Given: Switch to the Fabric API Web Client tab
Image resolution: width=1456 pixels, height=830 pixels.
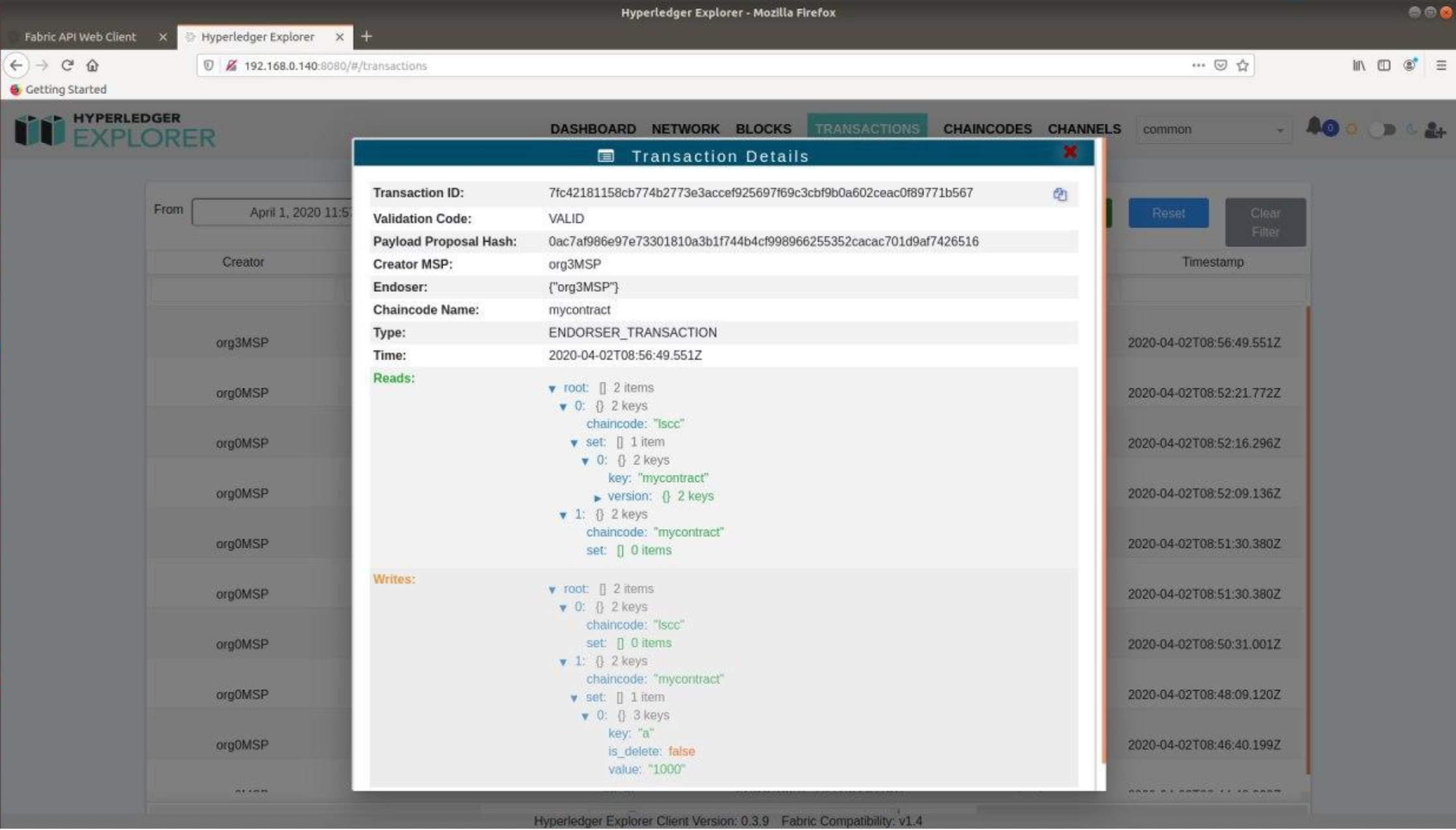Looking at the screenshot, I should tap(80, 36).
